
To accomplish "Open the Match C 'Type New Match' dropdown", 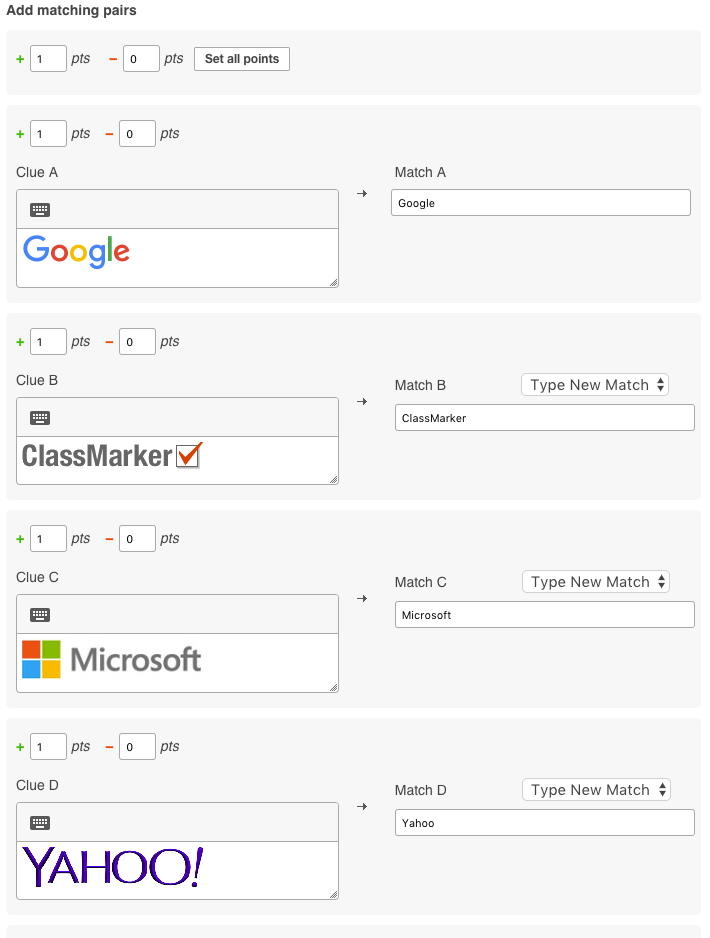I will 596,582.
